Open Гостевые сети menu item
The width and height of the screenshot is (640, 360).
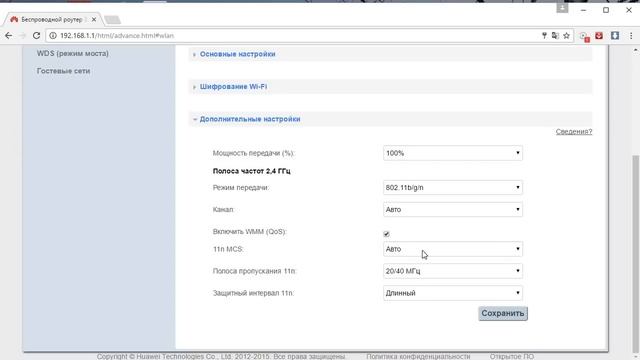63,71
